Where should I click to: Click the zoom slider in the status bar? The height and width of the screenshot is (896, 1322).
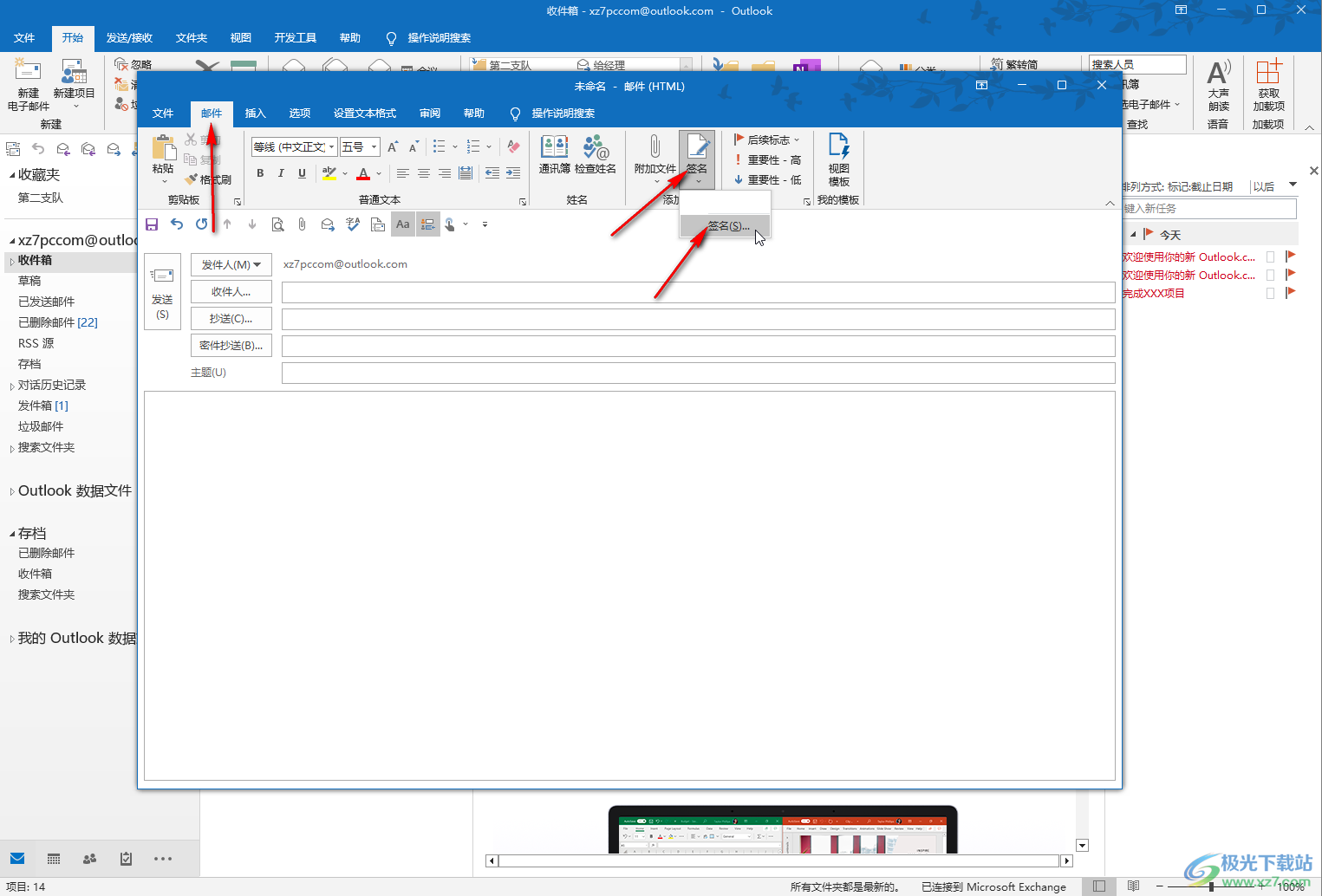tap(1211, 886)
